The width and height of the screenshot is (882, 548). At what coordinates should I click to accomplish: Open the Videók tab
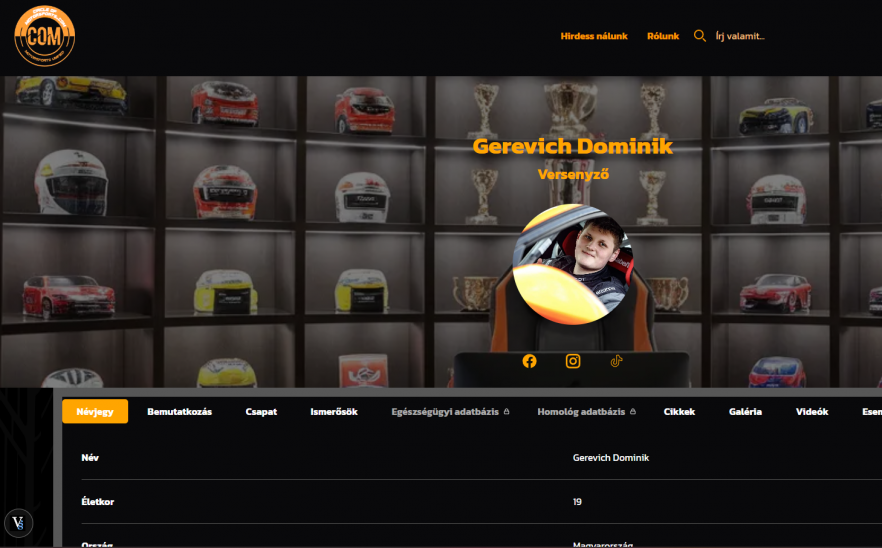click(x=812, y=411)
